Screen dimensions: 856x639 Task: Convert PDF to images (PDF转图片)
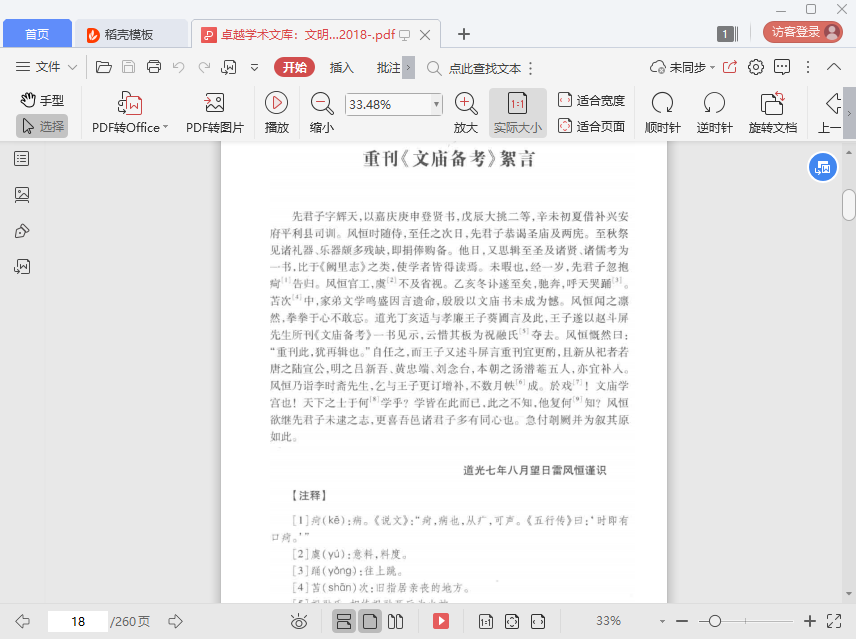pyautogui.click(x=215, y=112)
